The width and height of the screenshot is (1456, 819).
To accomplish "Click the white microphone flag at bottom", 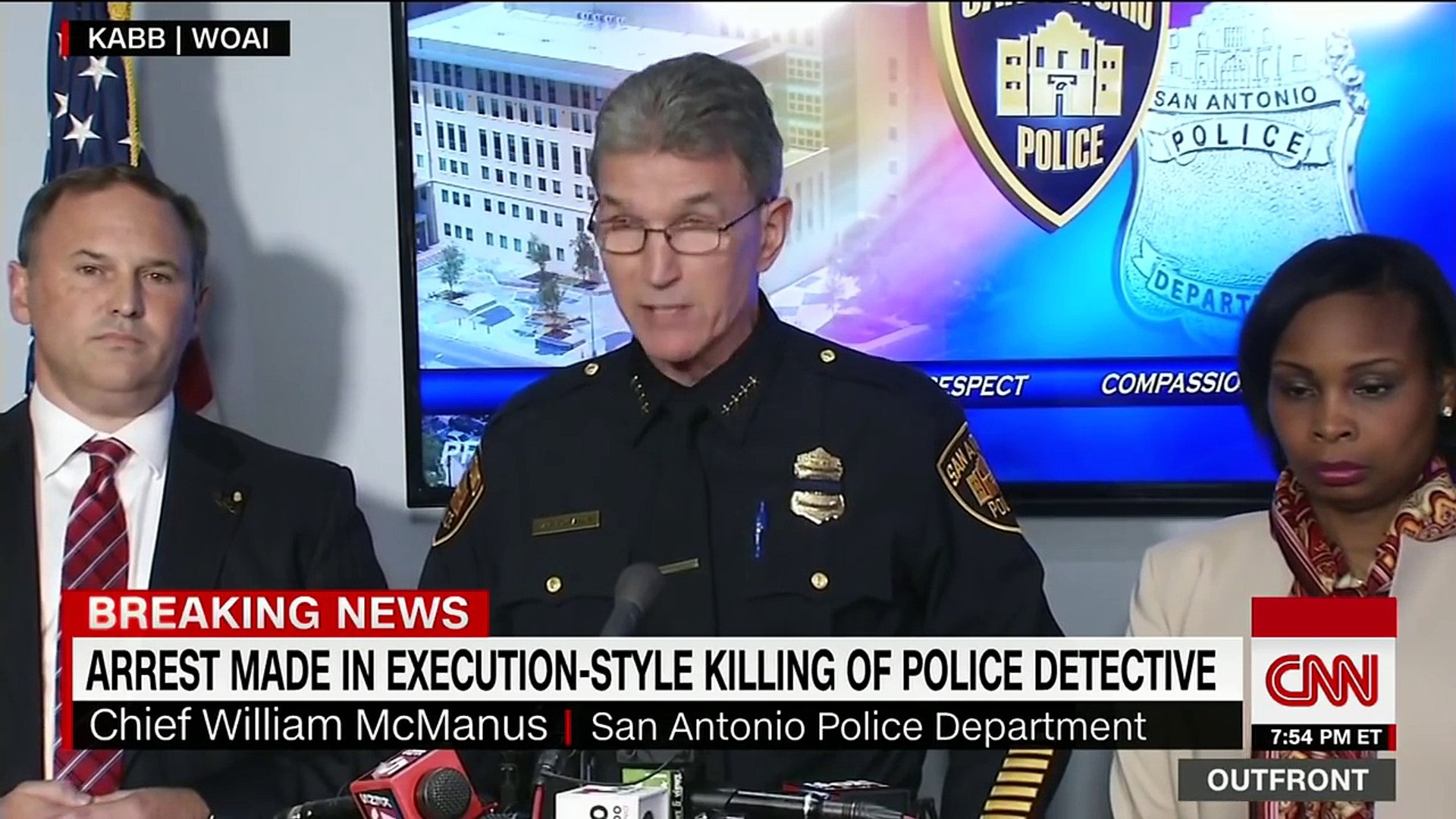I will tap(611, 802).
